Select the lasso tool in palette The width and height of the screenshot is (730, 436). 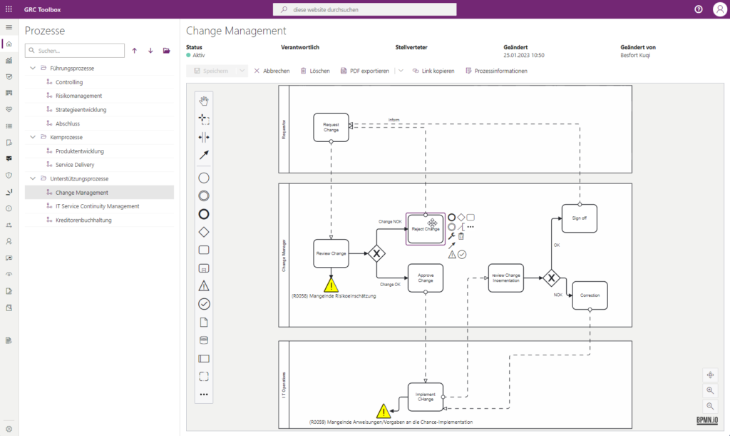[x=204, y=119]
